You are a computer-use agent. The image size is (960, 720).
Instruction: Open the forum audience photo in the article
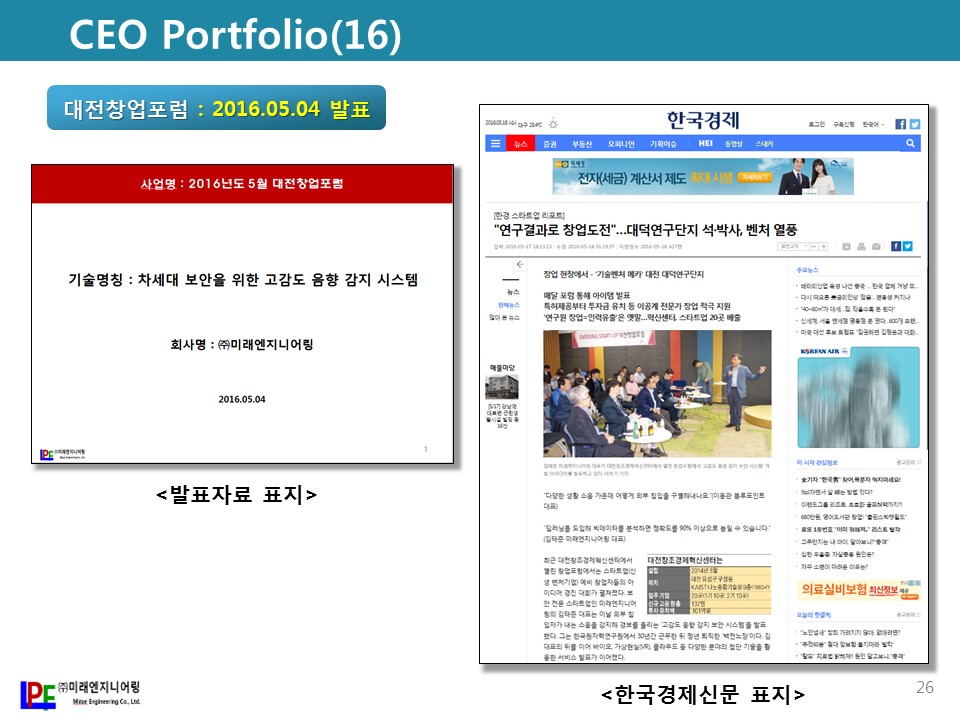pyautogui.click(x=657, y=393)
